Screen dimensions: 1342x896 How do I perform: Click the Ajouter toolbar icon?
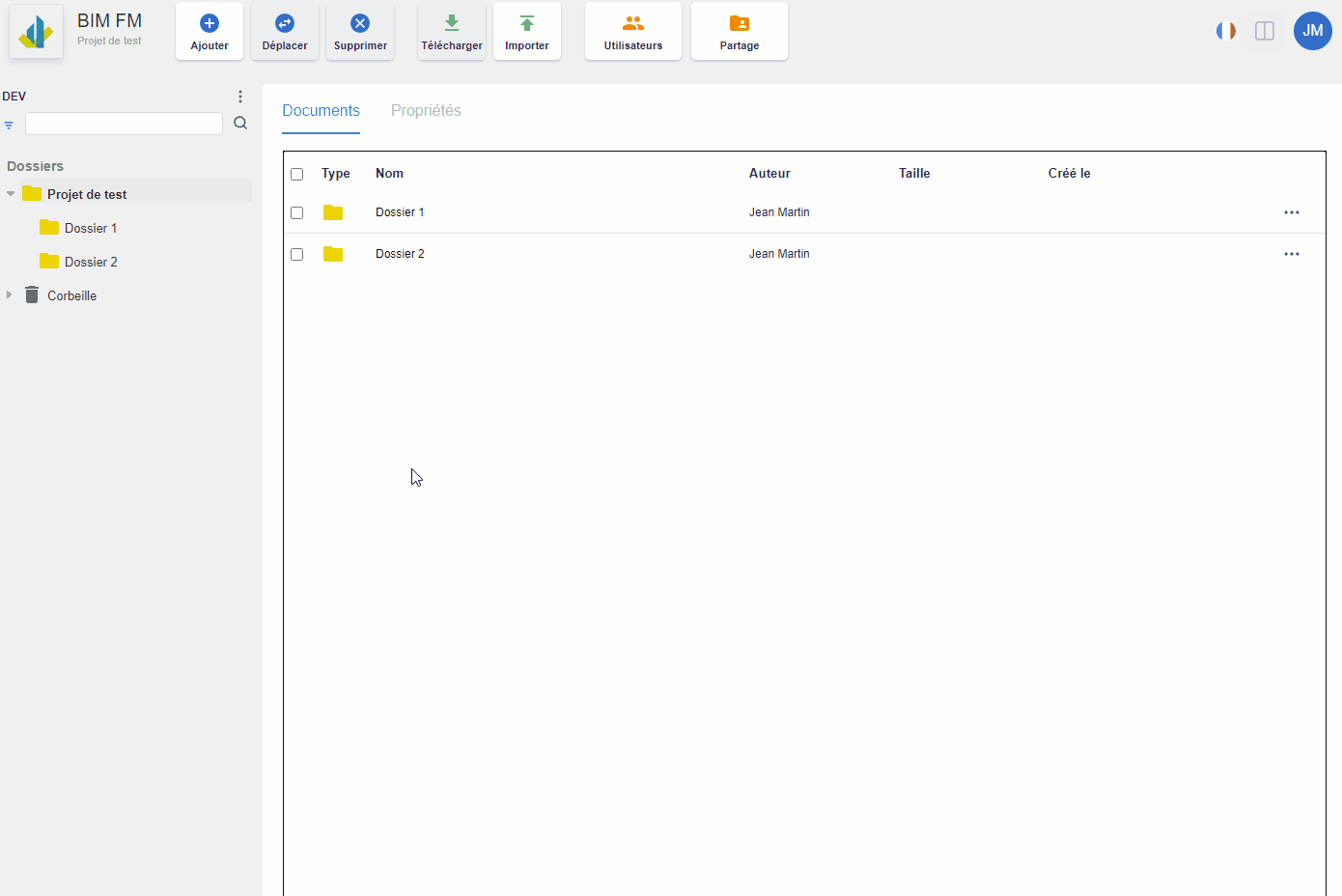[x=209, y=22]
